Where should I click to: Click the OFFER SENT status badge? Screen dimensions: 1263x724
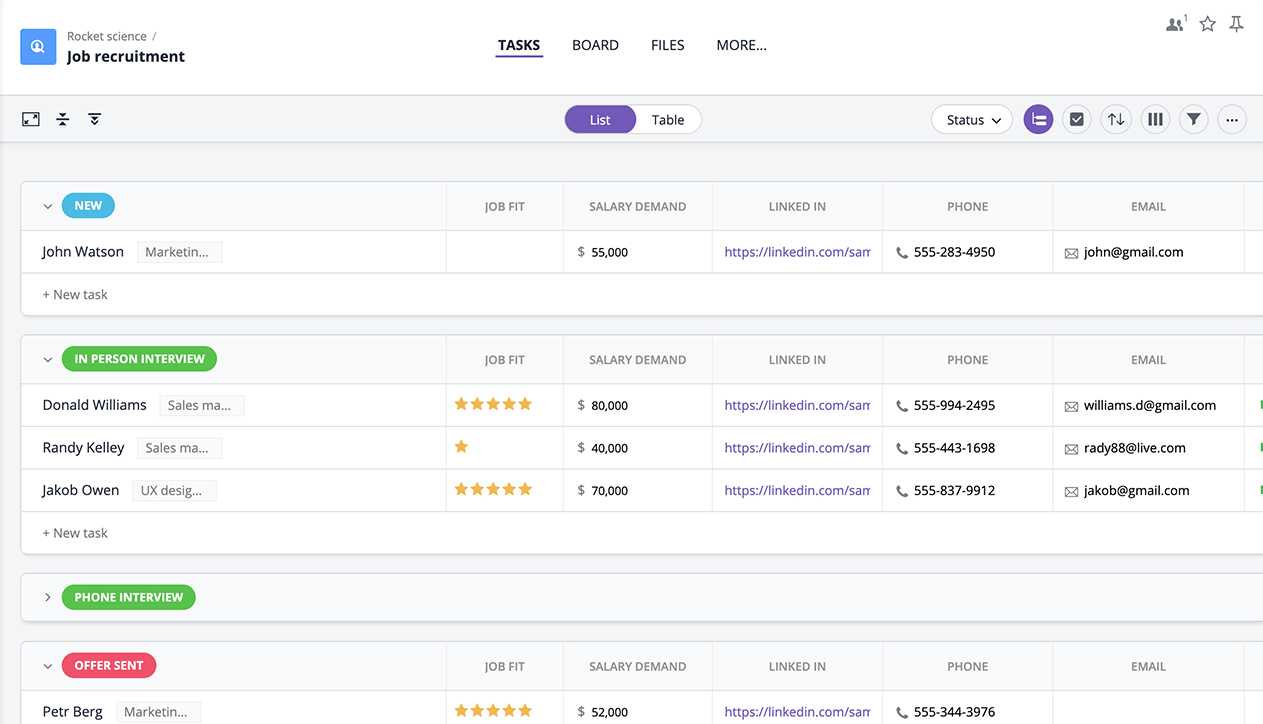tap(108, 665)
